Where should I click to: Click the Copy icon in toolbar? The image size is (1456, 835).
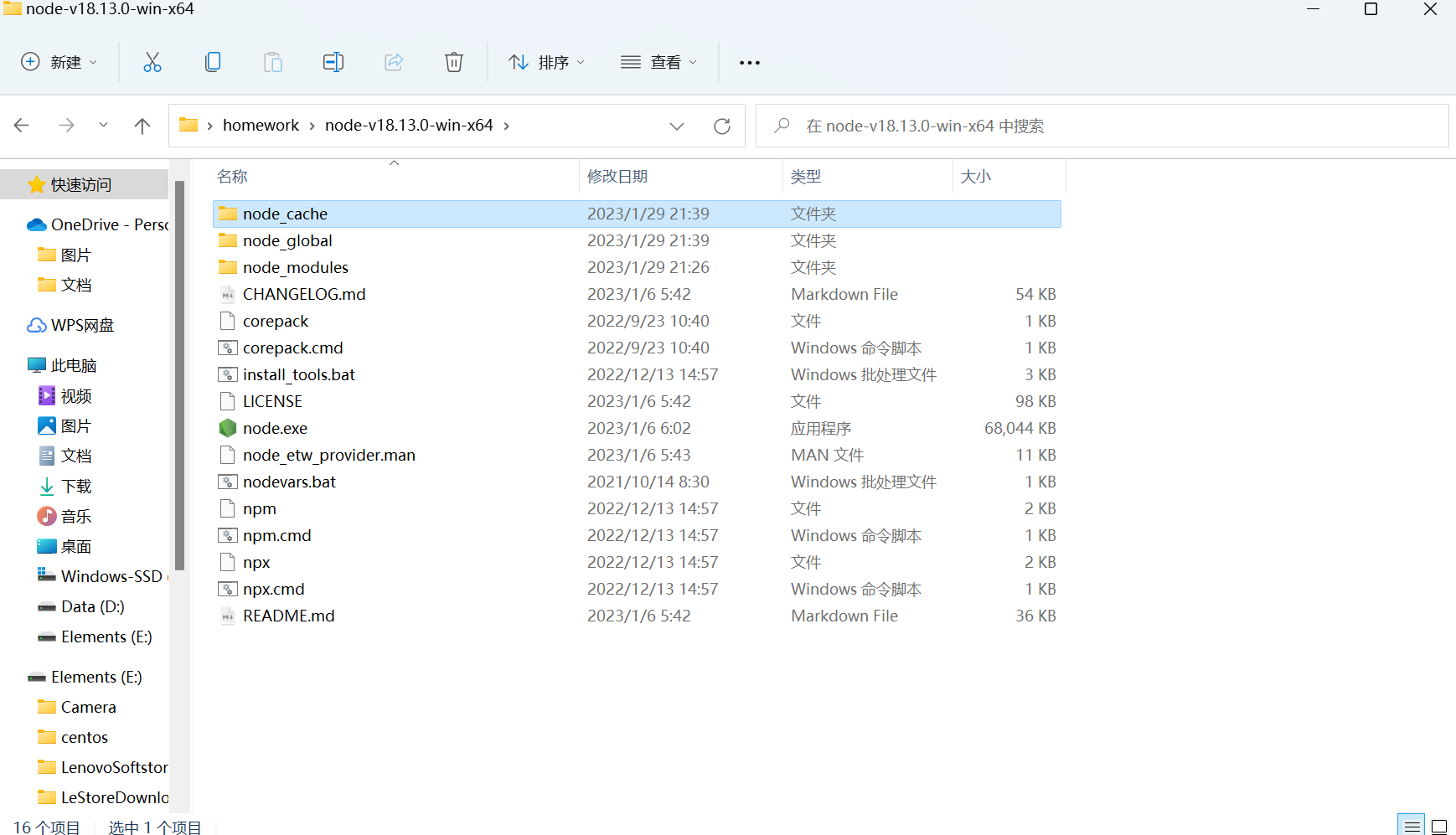pyautogui.click(x=213, y=62)
